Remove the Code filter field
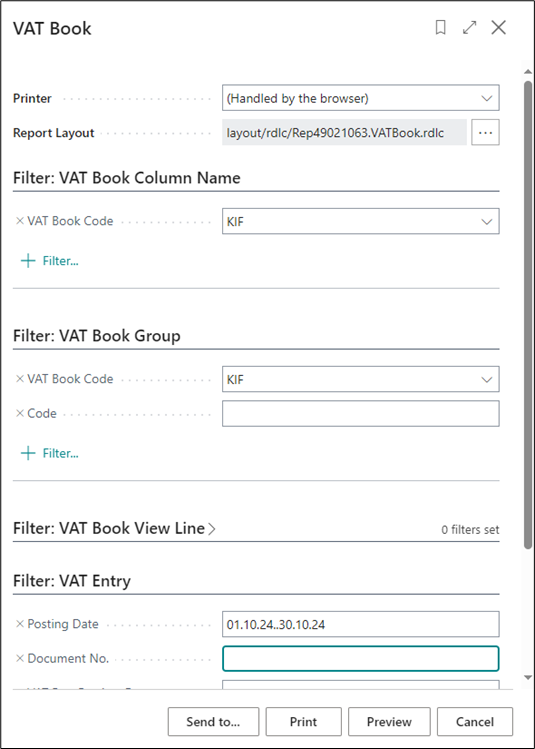This screenshot has width=535, height=749. [x=20, y=413]
